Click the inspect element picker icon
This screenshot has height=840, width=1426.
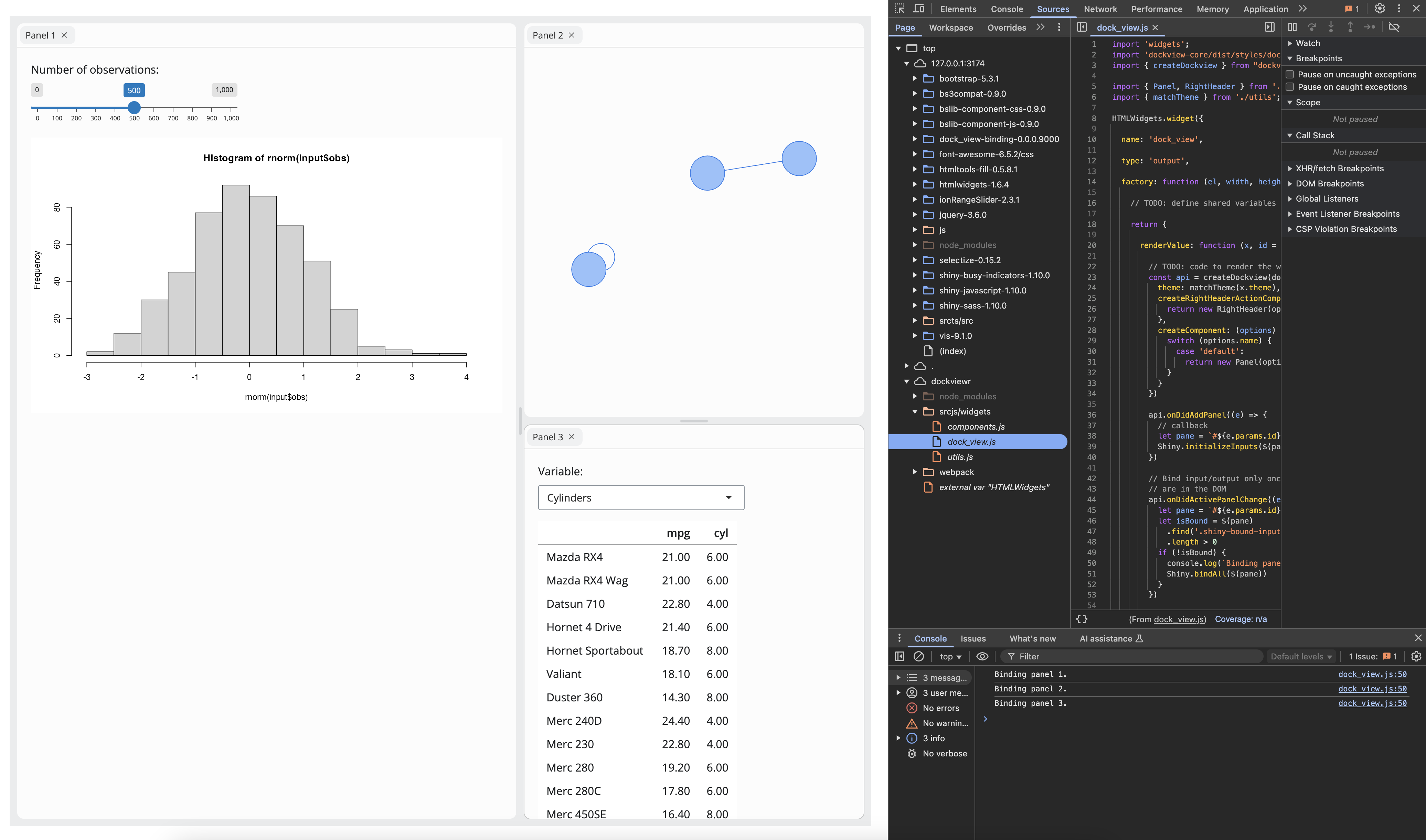click(900, 9)
